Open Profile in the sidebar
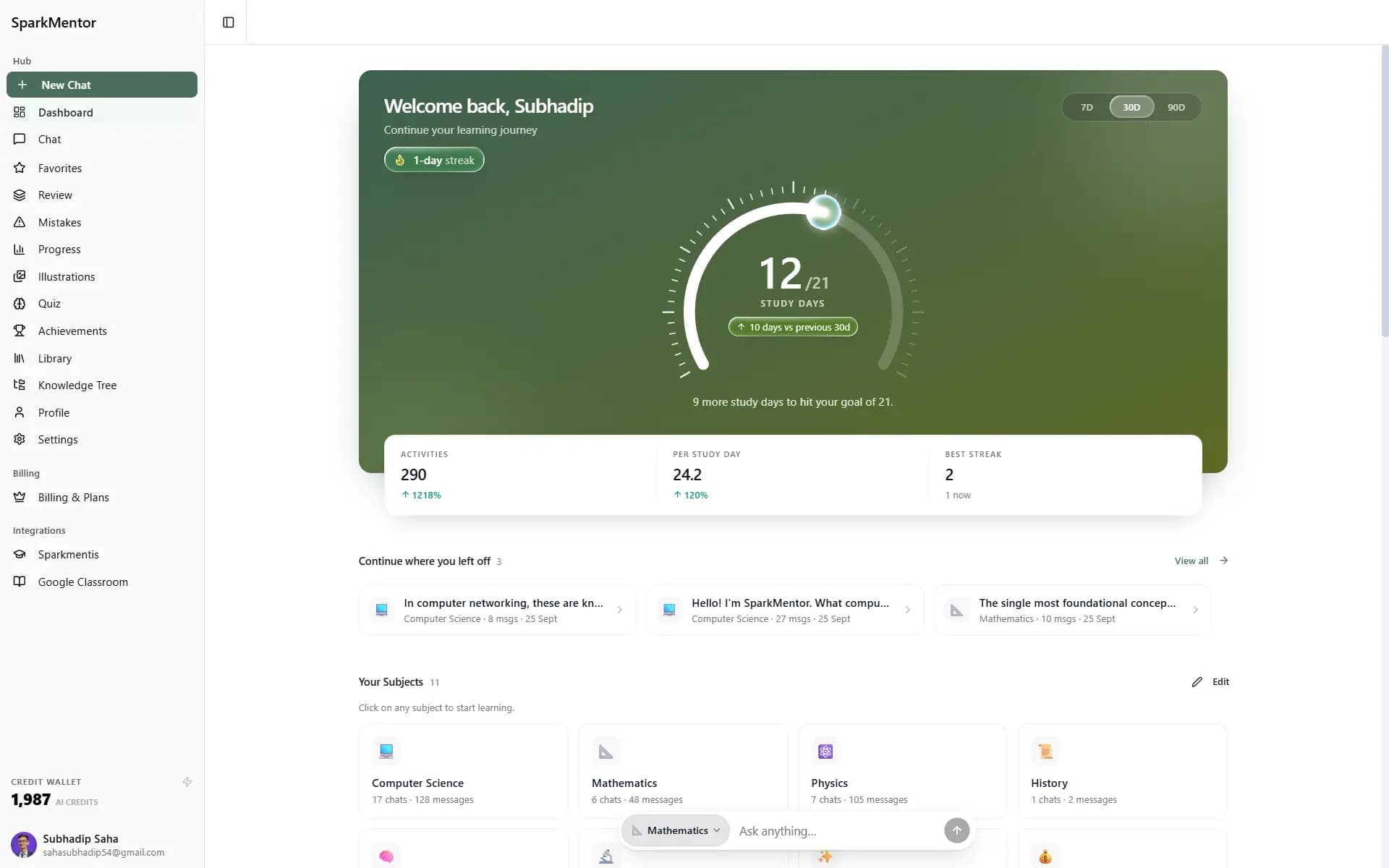Screen dimensions: 1389x868 (x=102, y=412)
